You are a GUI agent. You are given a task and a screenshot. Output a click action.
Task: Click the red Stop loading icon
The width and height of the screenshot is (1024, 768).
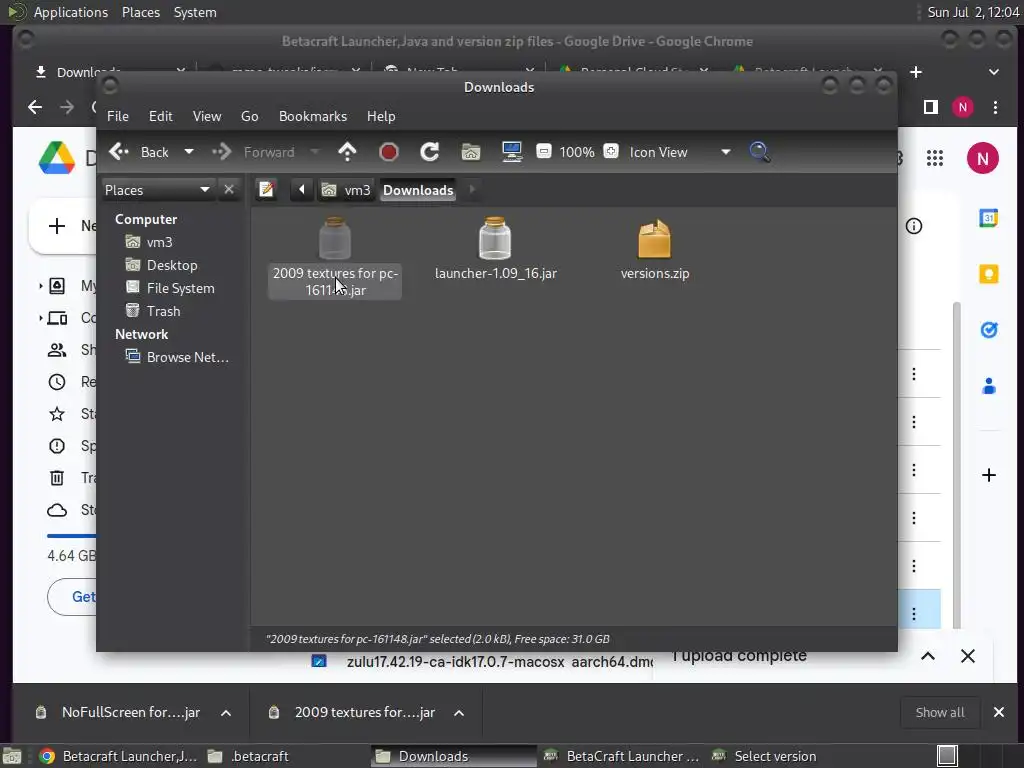(389, 152)
